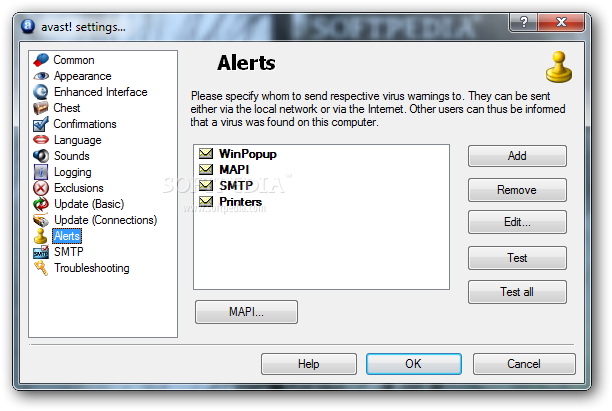The image size is (612, 411).
Task: Open Logging settings
Action: point(72,172)
